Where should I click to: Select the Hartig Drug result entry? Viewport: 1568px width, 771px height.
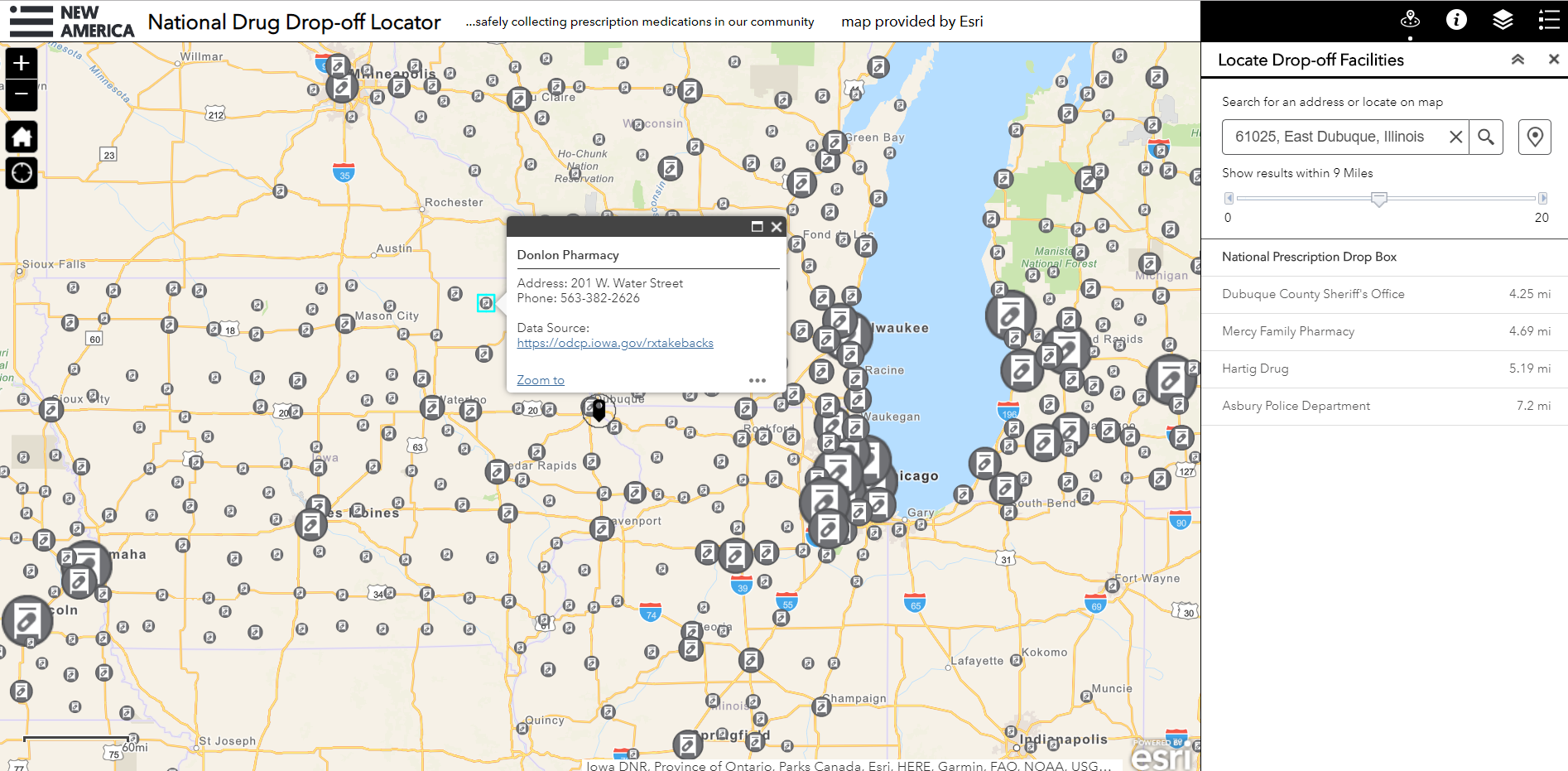pyautogui.click(x=1255, y=369)
